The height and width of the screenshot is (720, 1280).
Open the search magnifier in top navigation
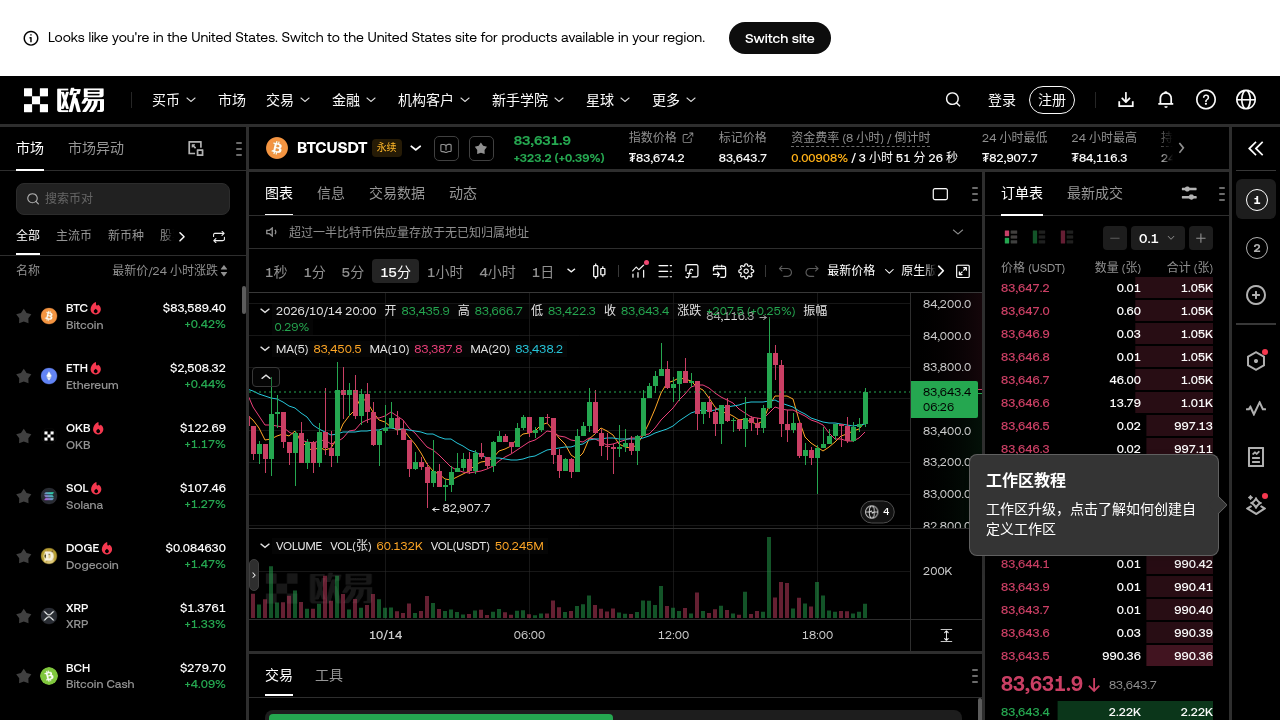[953, 100]
